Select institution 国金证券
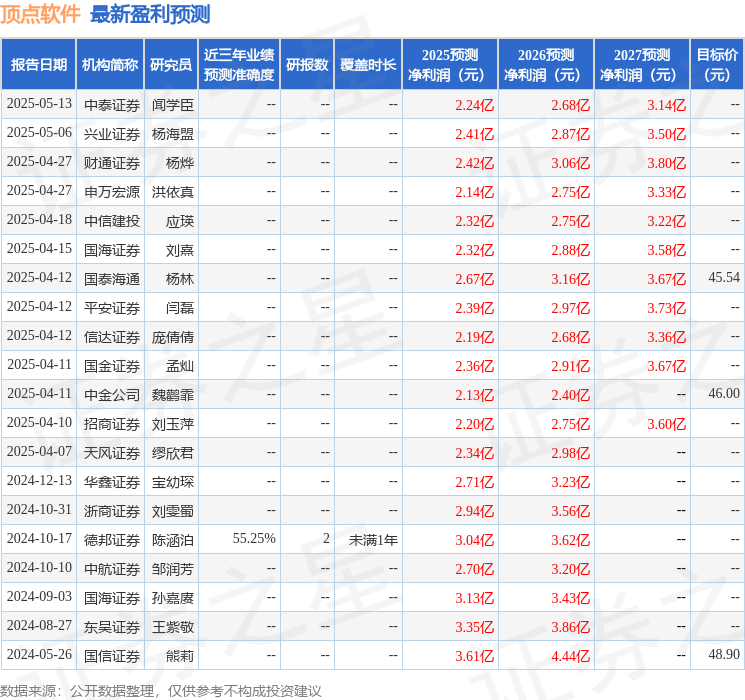 click(x=112, y=366)
